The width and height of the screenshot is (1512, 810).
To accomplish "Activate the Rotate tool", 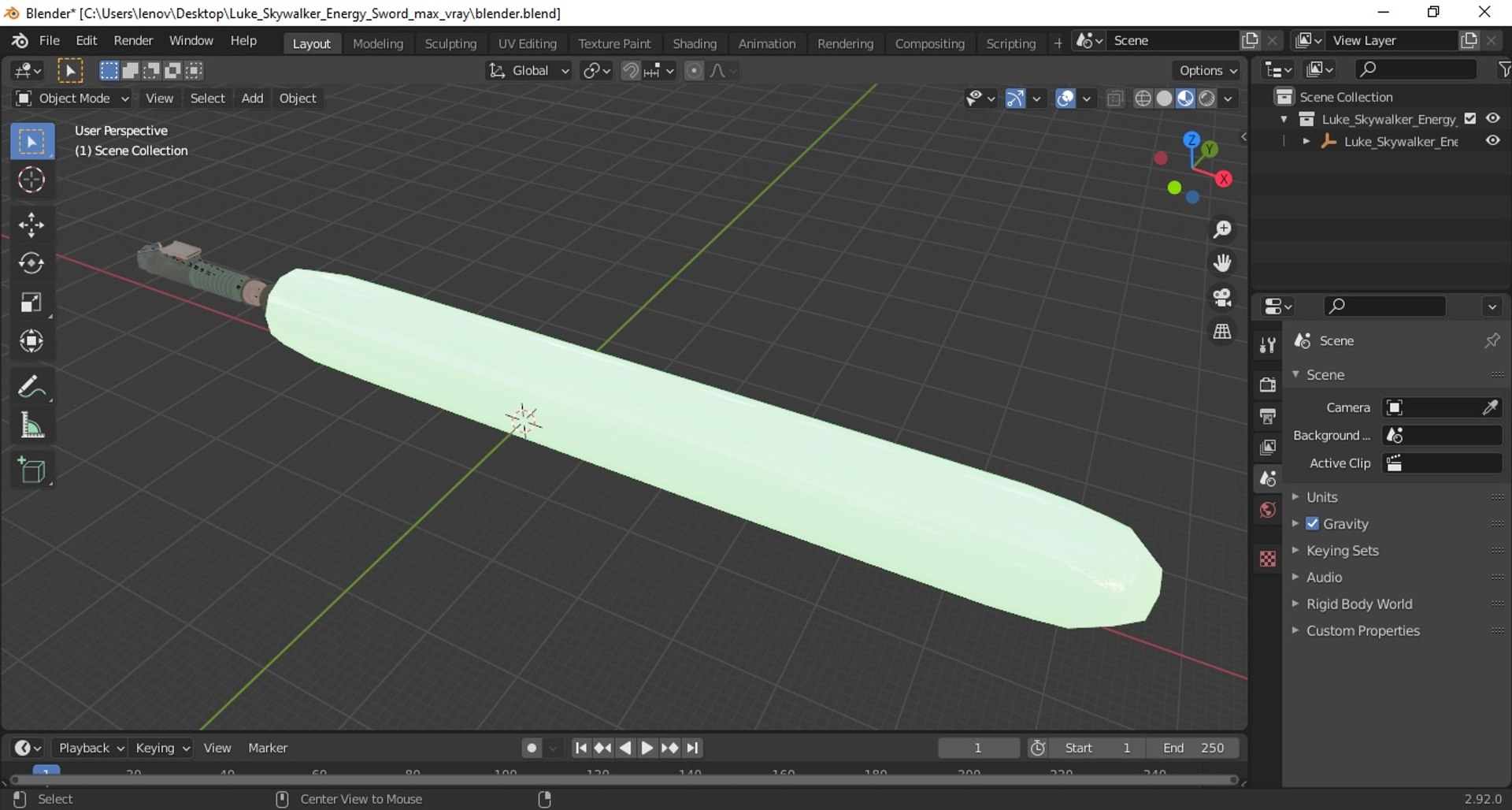I will [31, 263].
